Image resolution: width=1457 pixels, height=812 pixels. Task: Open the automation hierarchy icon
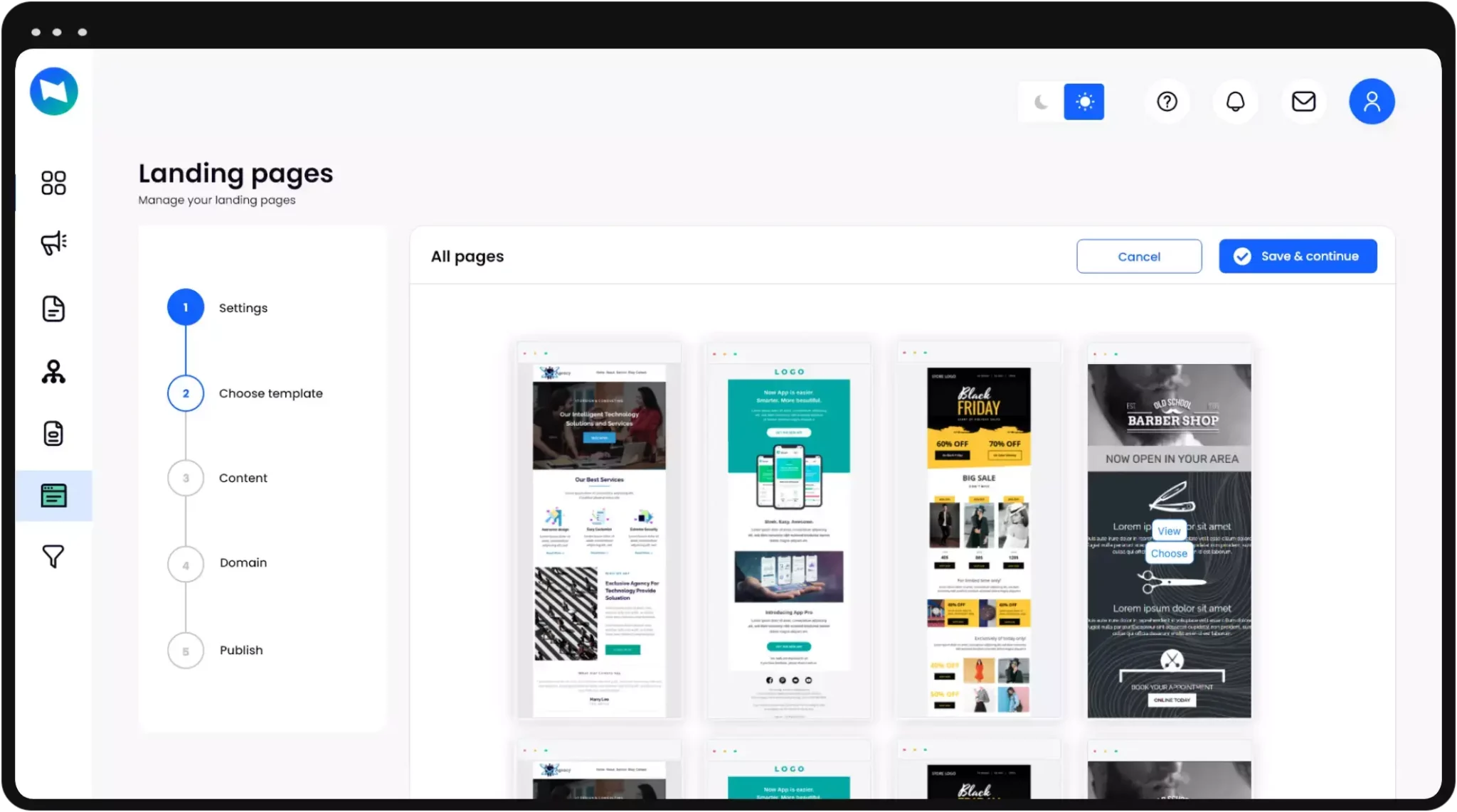(53, 371)
